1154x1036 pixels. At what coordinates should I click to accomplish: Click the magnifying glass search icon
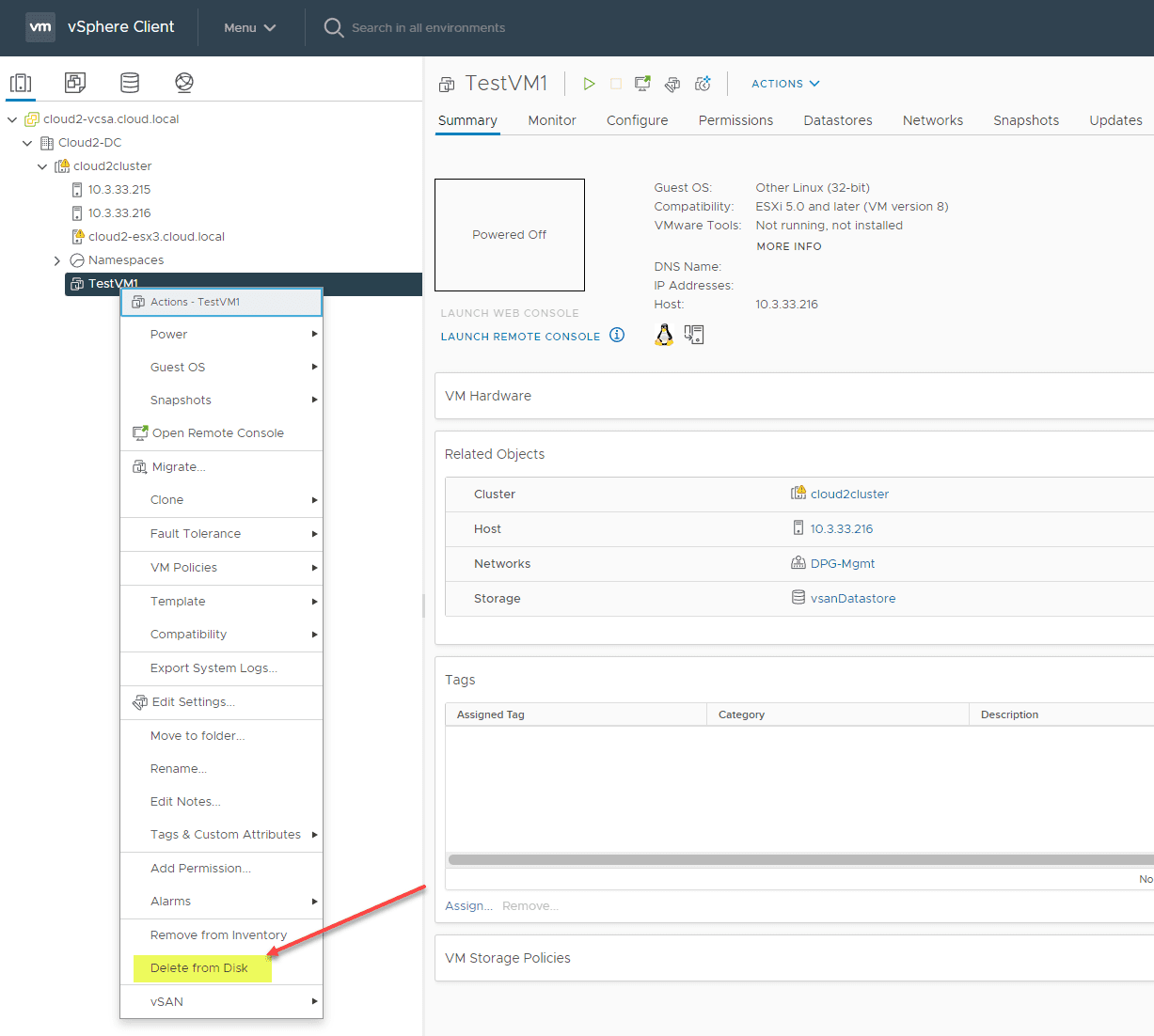(x=333, y=27)
